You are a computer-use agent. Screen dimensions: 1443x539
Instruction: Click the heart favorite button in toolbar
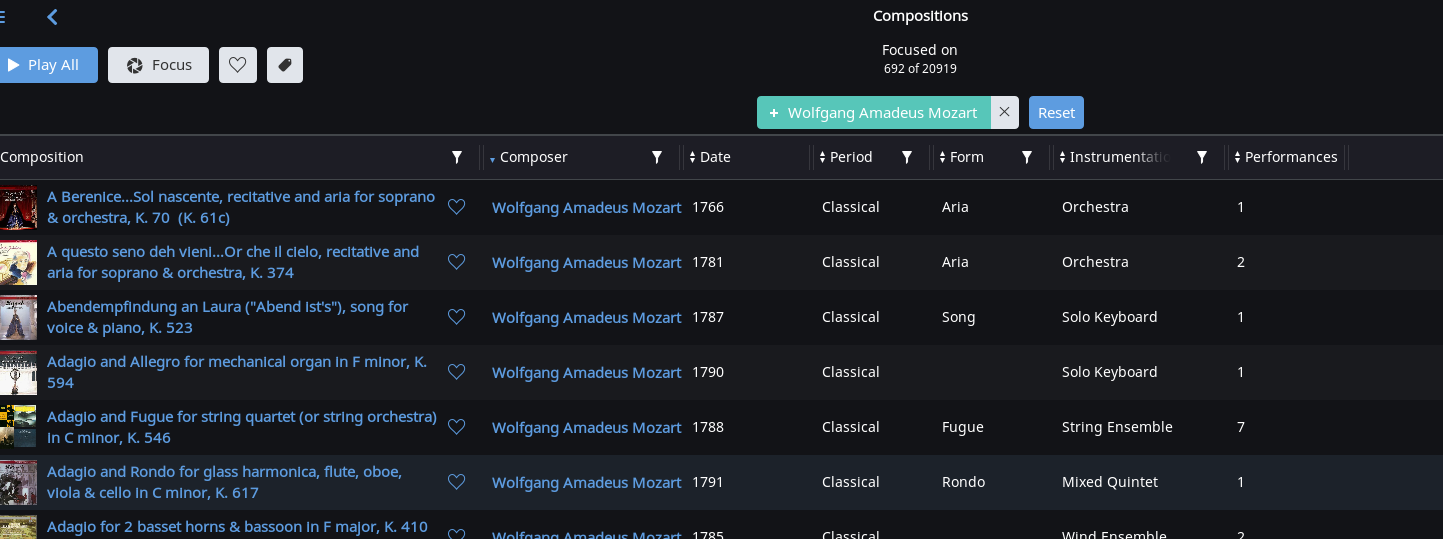237,65
